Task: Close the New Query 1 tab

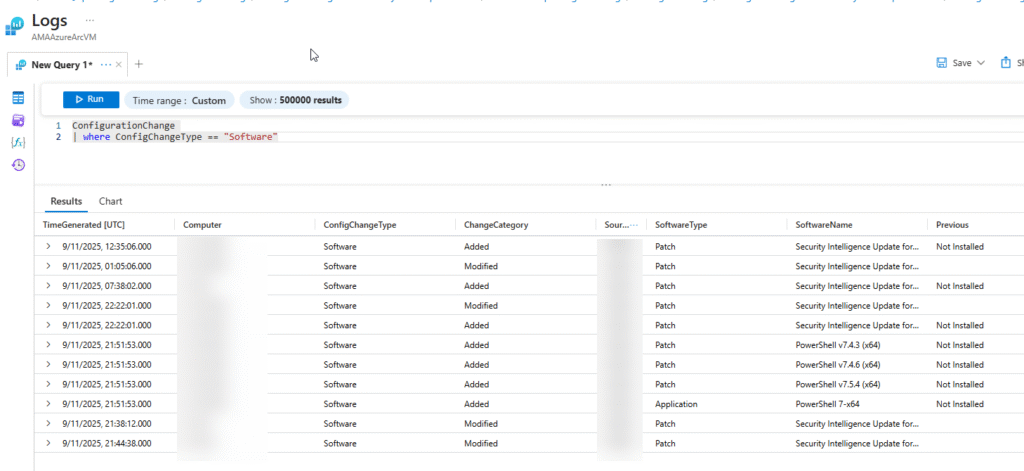Action: coord(120,64)
